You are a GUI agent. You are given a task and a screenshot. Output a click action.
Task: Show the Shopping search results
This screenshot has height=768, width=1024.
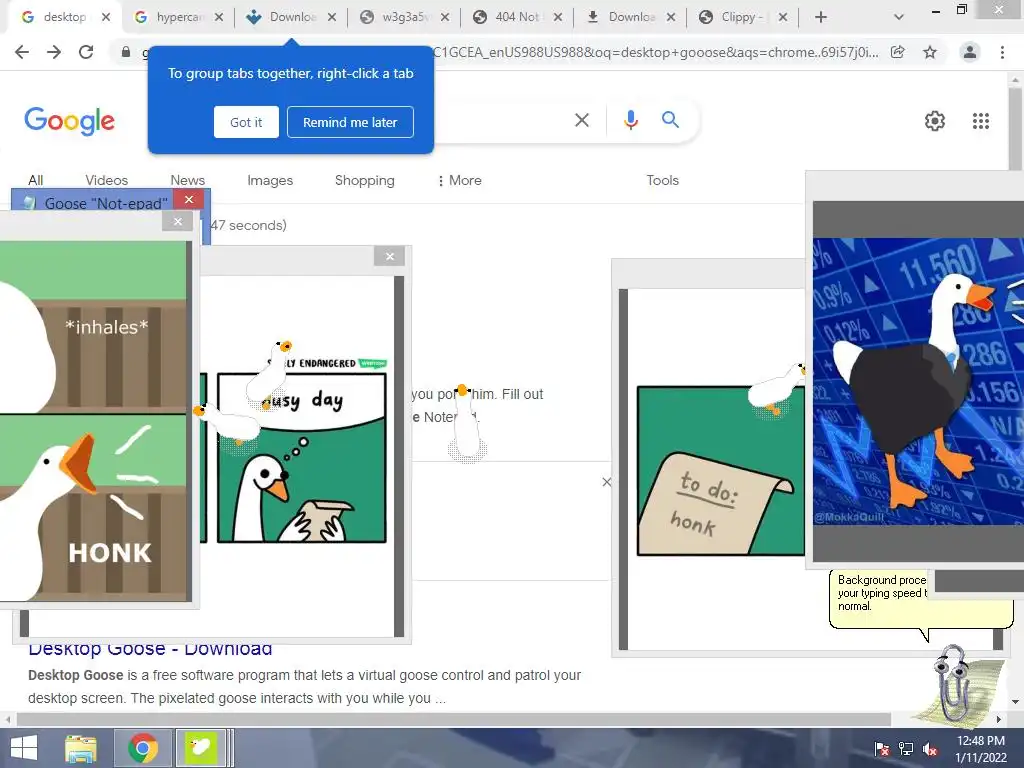tap(364, 180)
